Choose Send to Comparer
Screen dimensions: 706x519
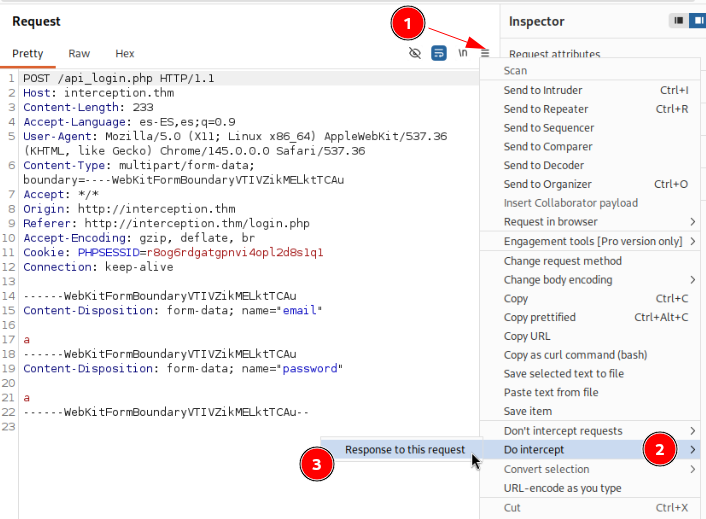(x=590, y=147)
